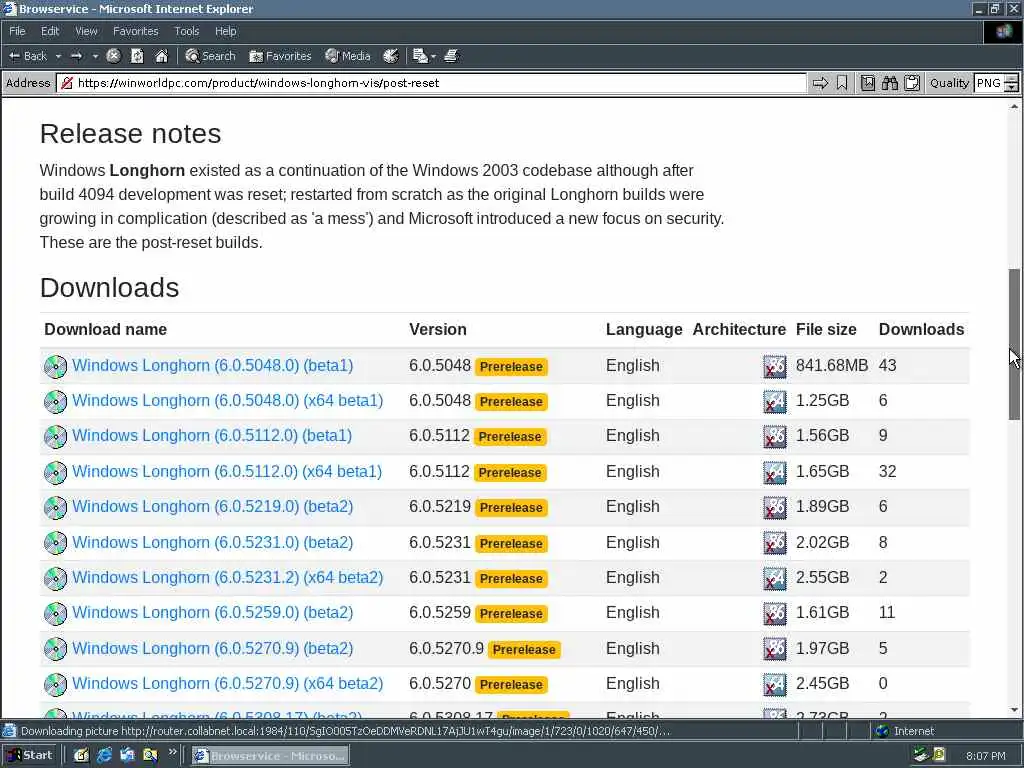Open Windows Longhorn (6.0.5259.0) (beta2) link
The width and height of the screenshot is (1024, 768).
212,613
